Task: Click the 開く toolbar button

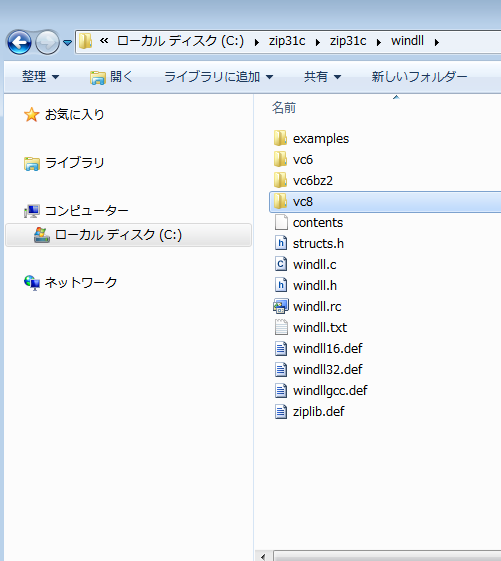Action: tap(111, 77)
